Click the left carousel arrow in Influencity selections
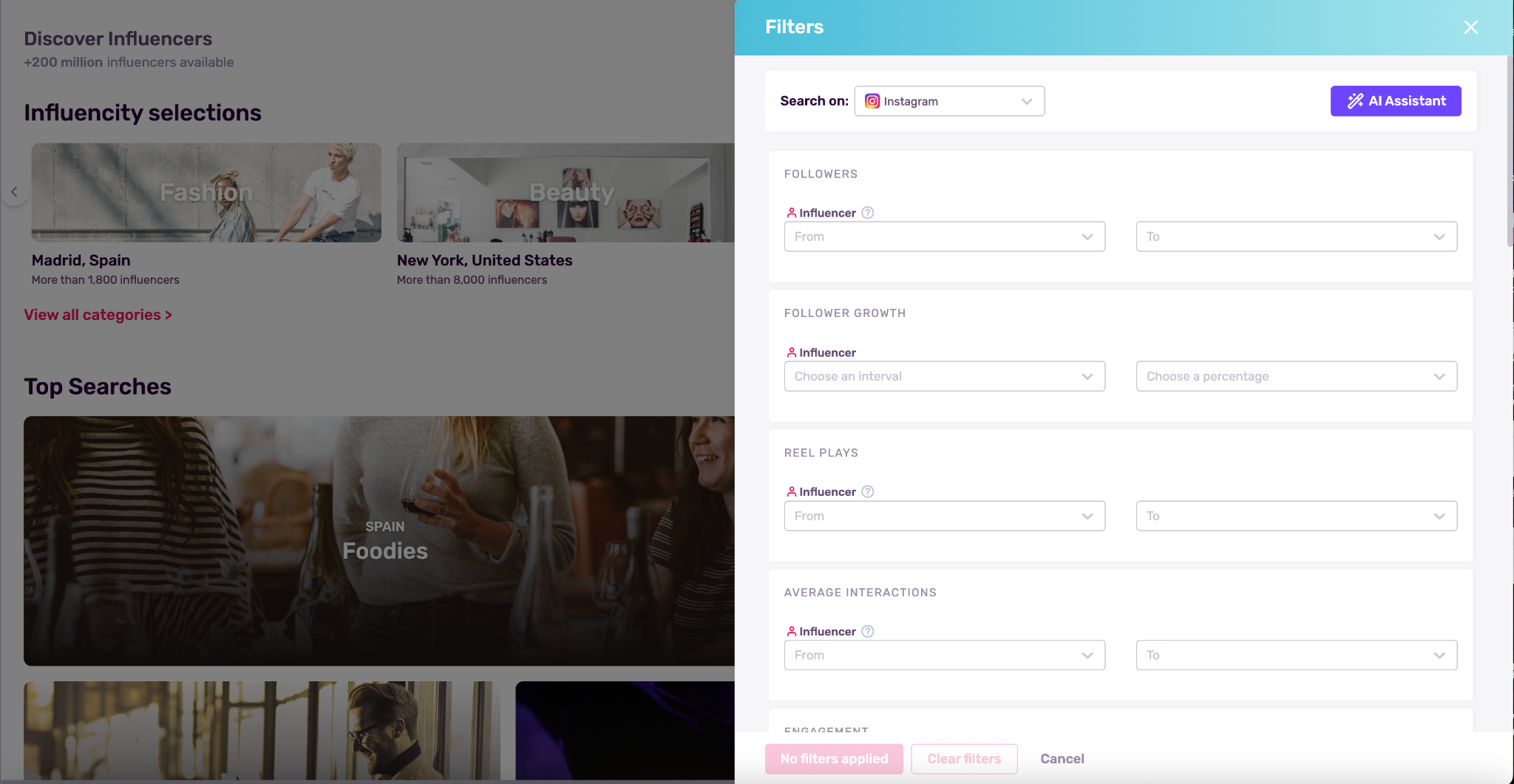Viewport: 1514px width, 784px height. coord(14,192)
